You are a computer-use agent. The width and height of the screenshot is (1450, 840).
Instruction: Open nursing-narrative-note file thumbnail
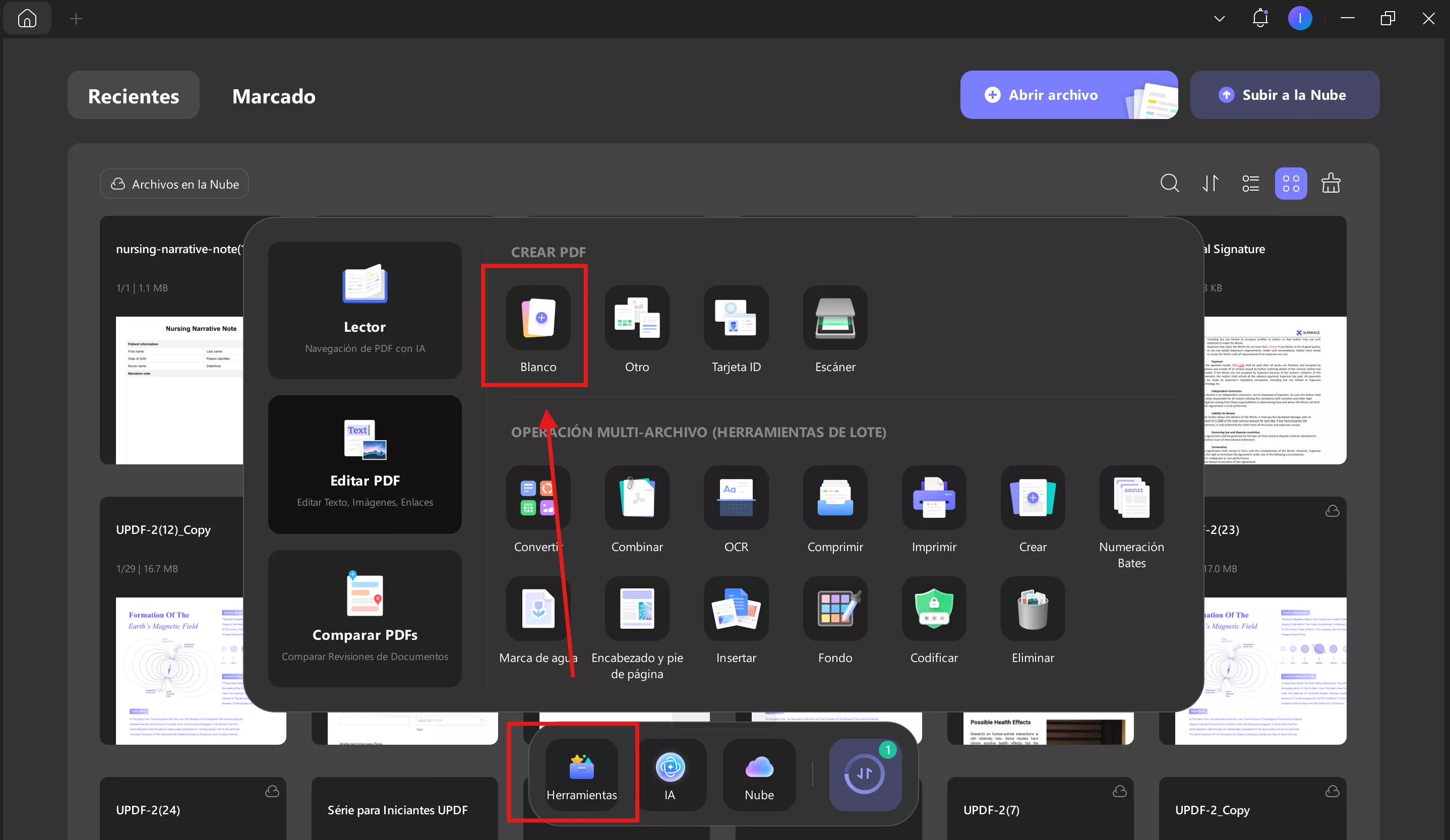point(179,390)
